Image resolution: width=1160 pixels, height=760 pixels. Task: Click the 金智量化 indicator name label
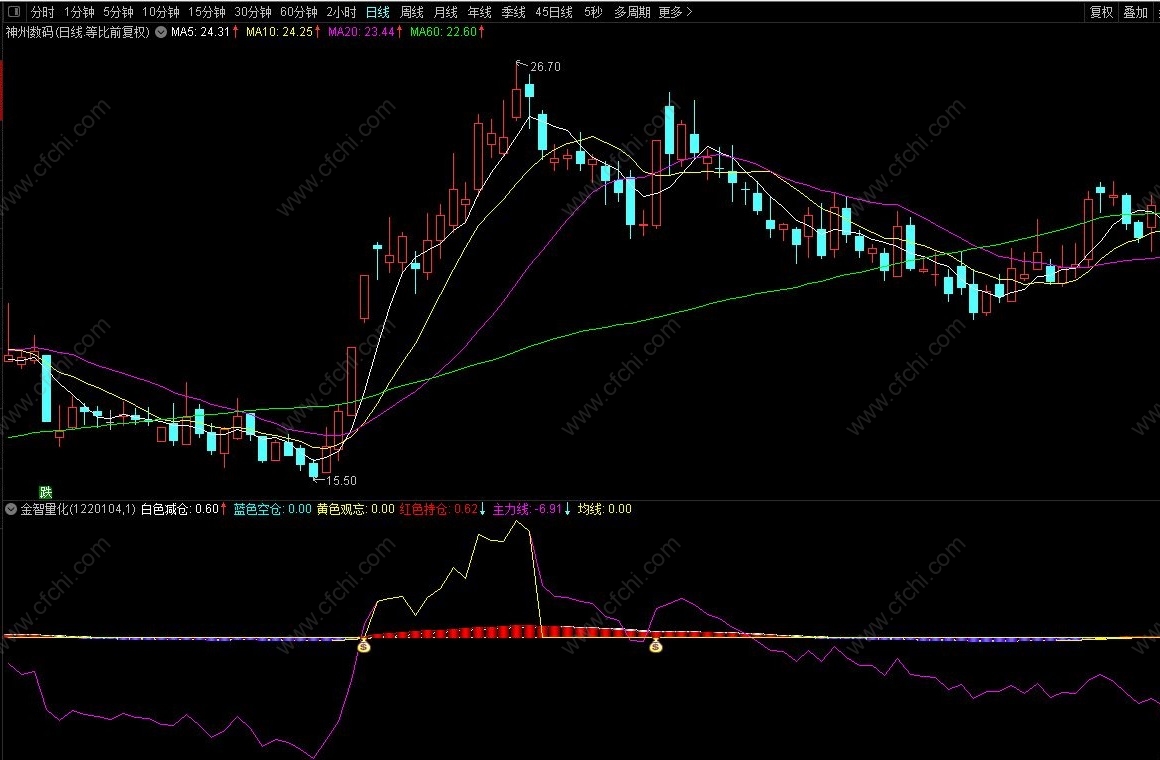tap(78, 509)
